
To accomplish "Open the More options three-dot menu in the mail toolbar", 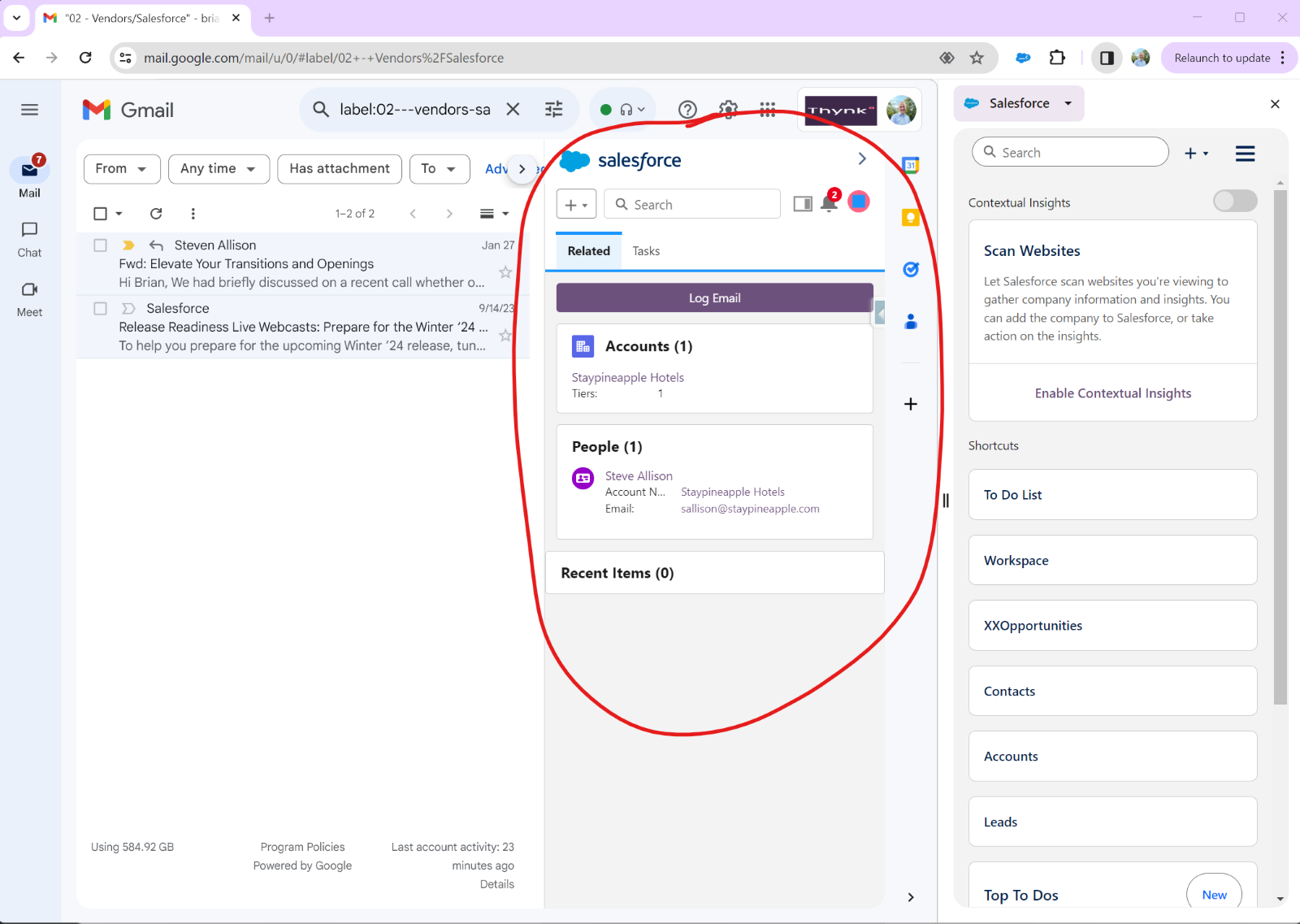I will point(193,214).
